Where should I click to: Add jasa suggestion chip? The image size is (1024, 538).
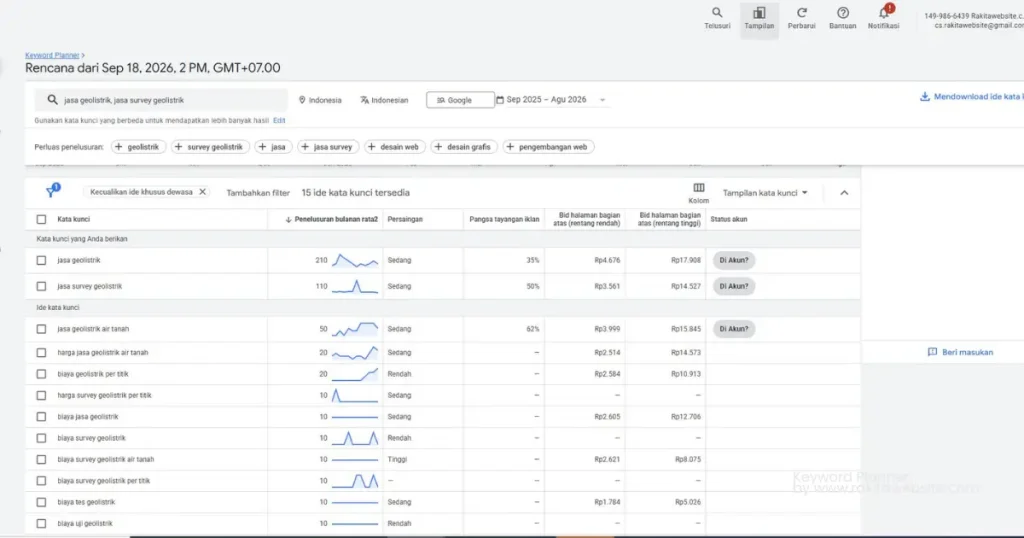point(274,147)
